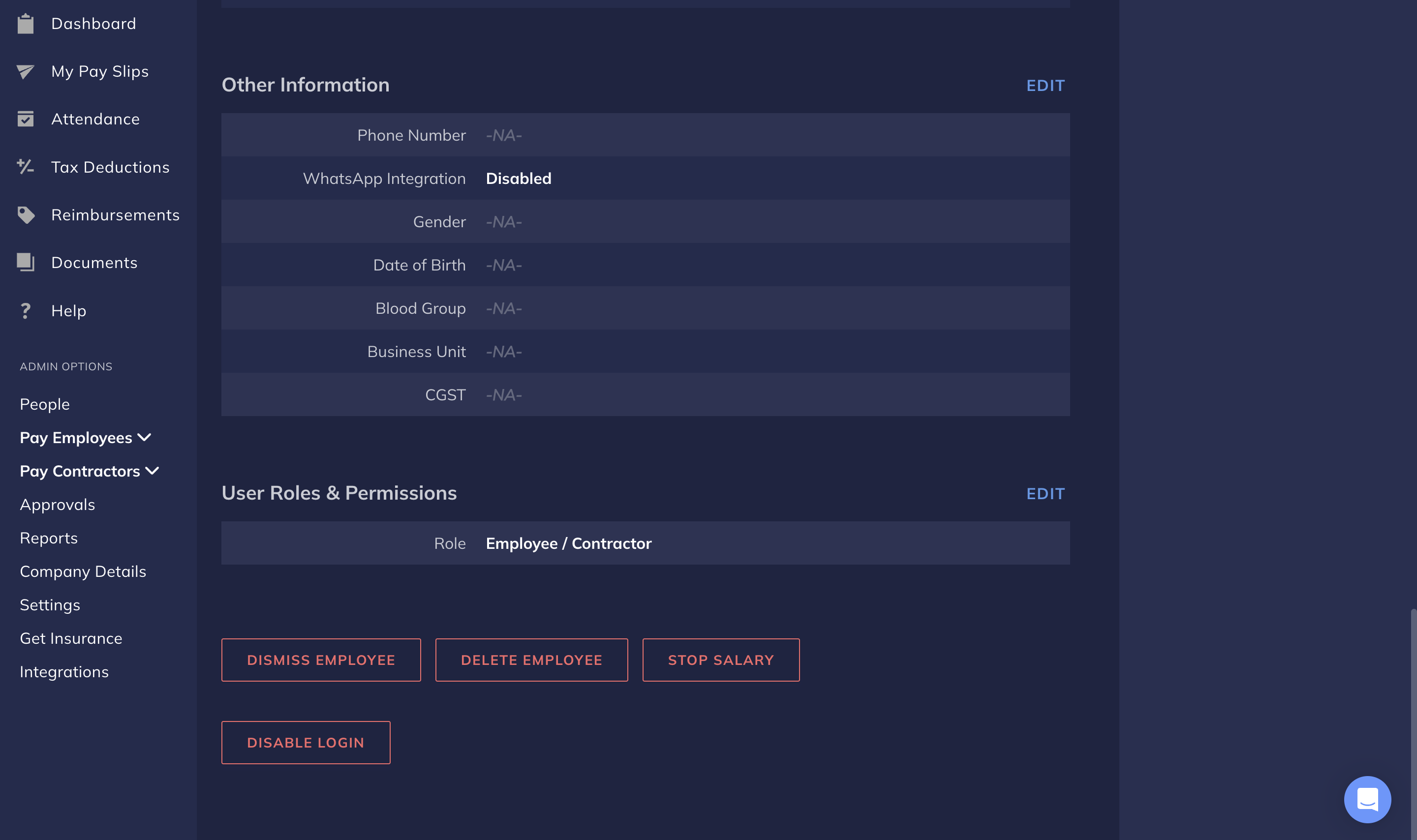Viewport: 1417px width, 840px height.
Task: Go to My Pay Slips
Action: pos(100,71)
